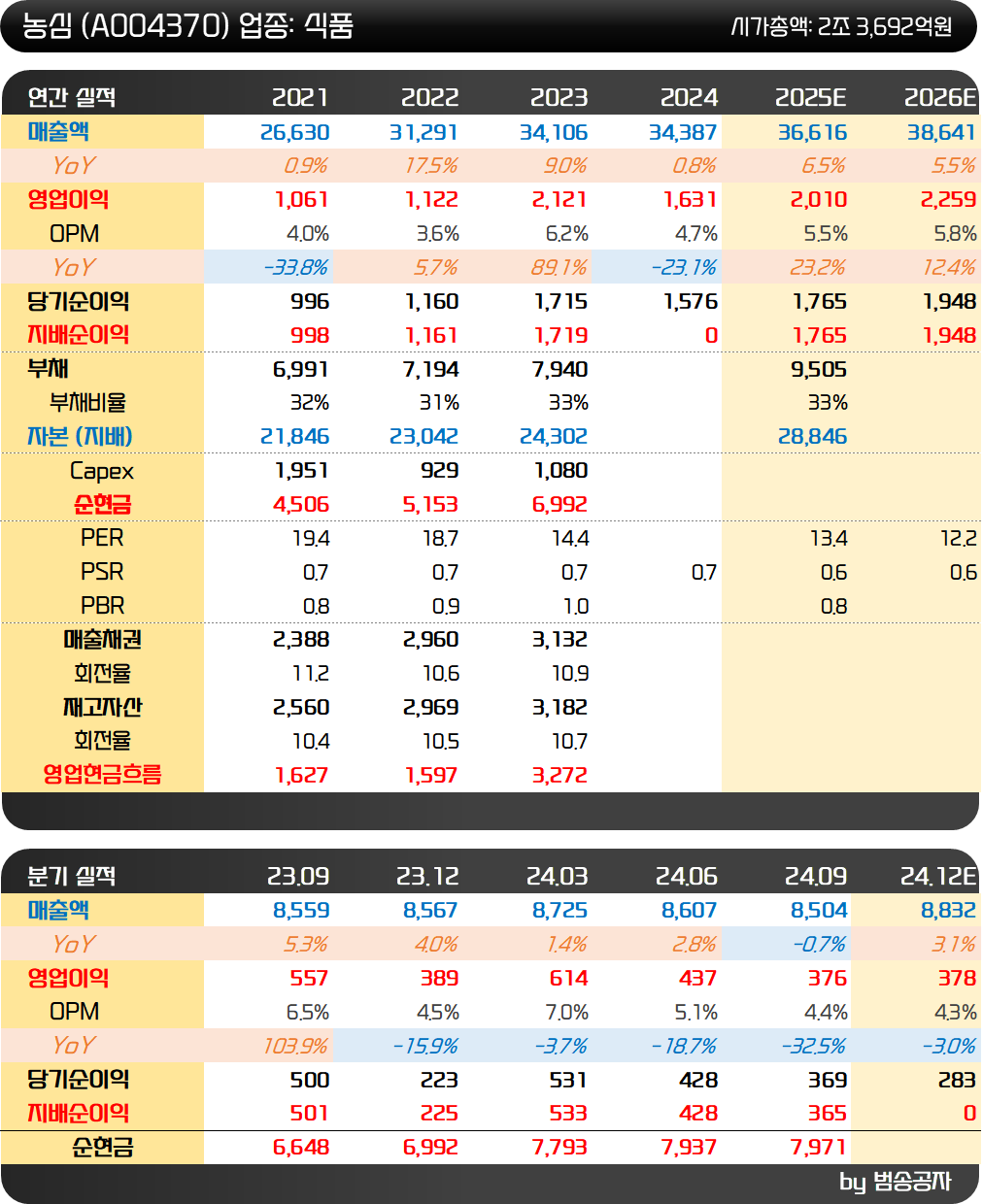
Task: Select the 103.9% quarterly YoY cell
Action: point(296,1046)
